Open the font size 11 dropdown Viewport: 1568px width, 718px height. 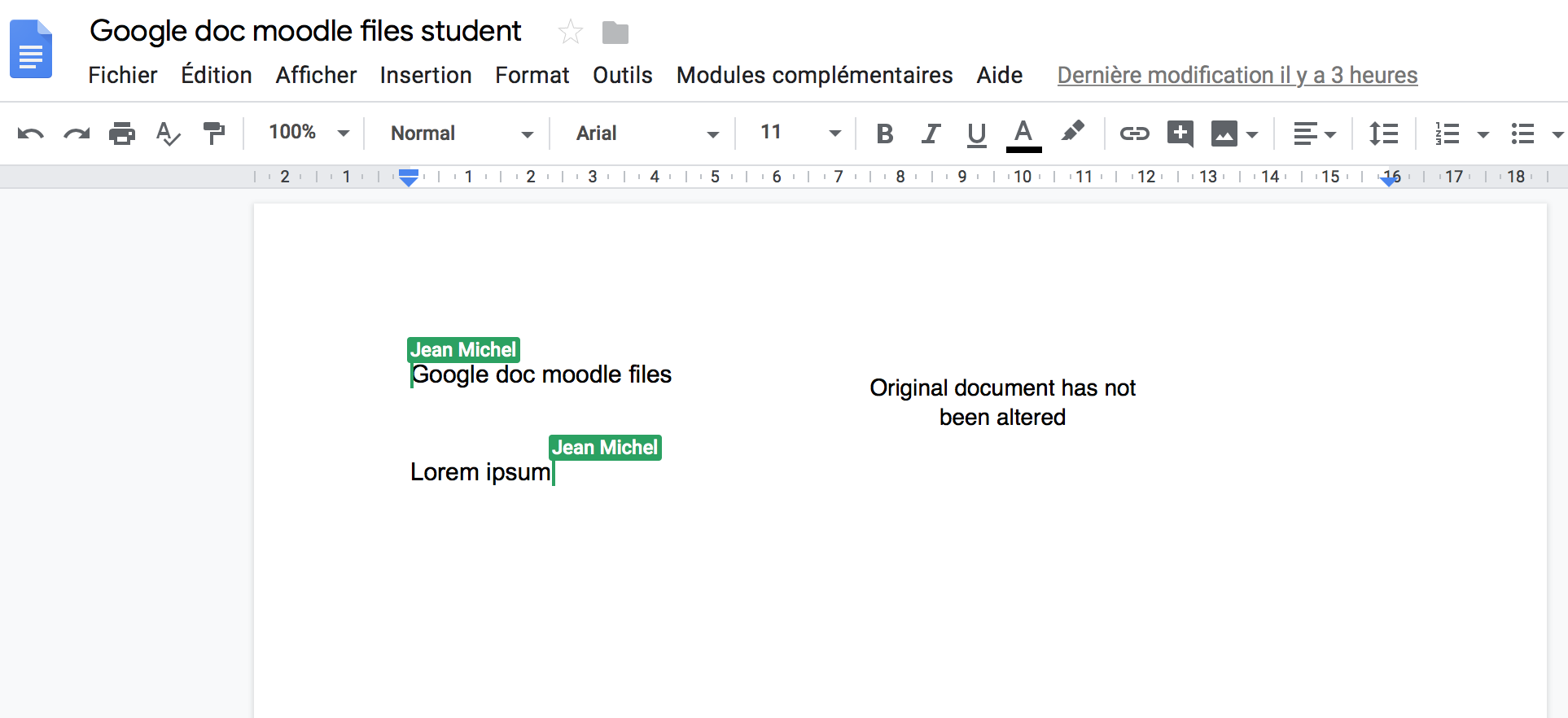(799, 133)
